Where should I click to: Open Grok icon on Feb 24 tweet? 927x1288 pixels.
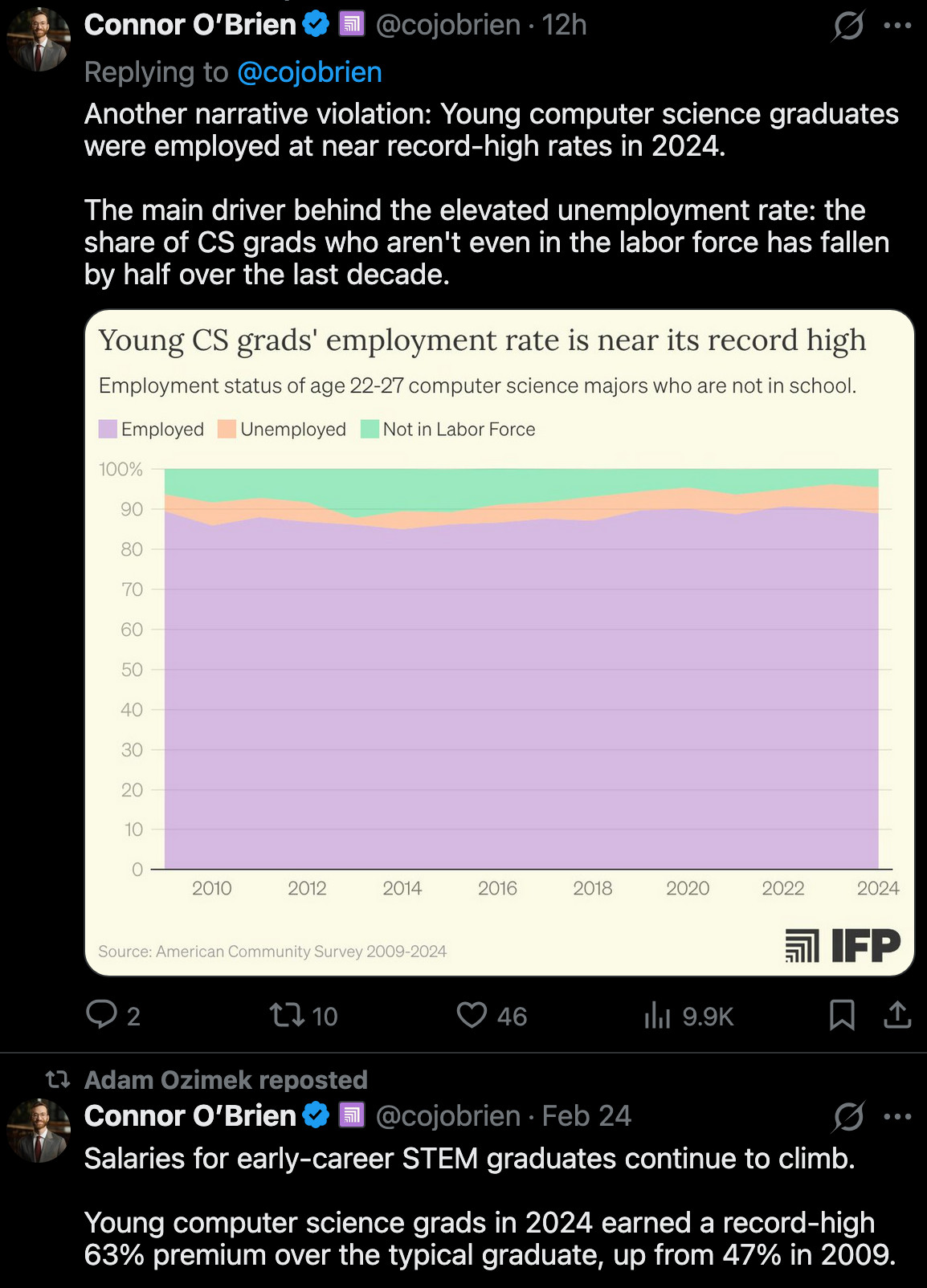848,1116
